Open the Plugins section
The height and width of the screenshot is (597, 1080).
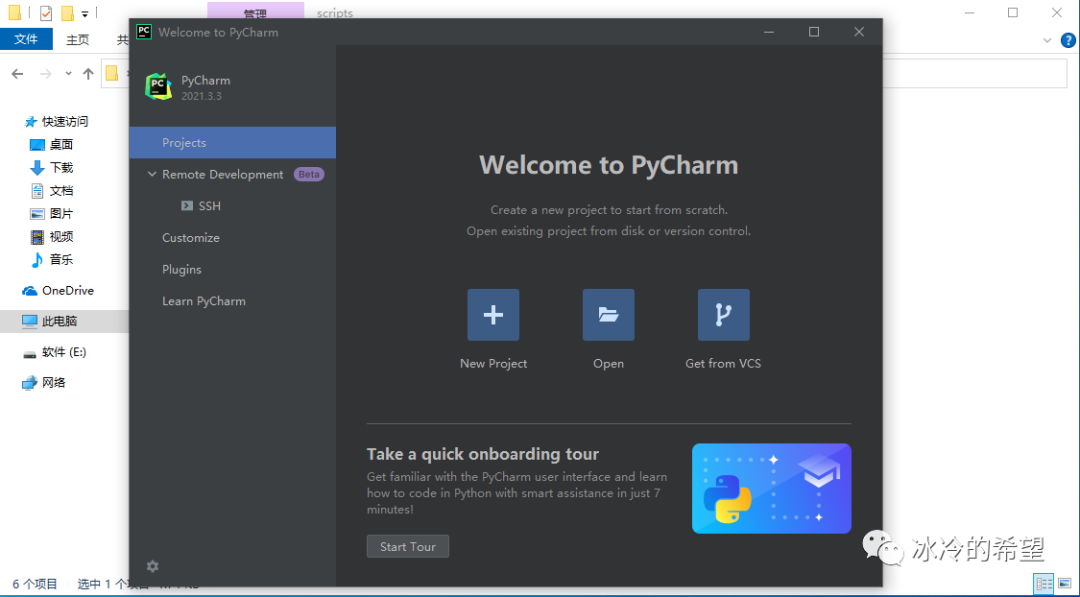coord(182,269)
